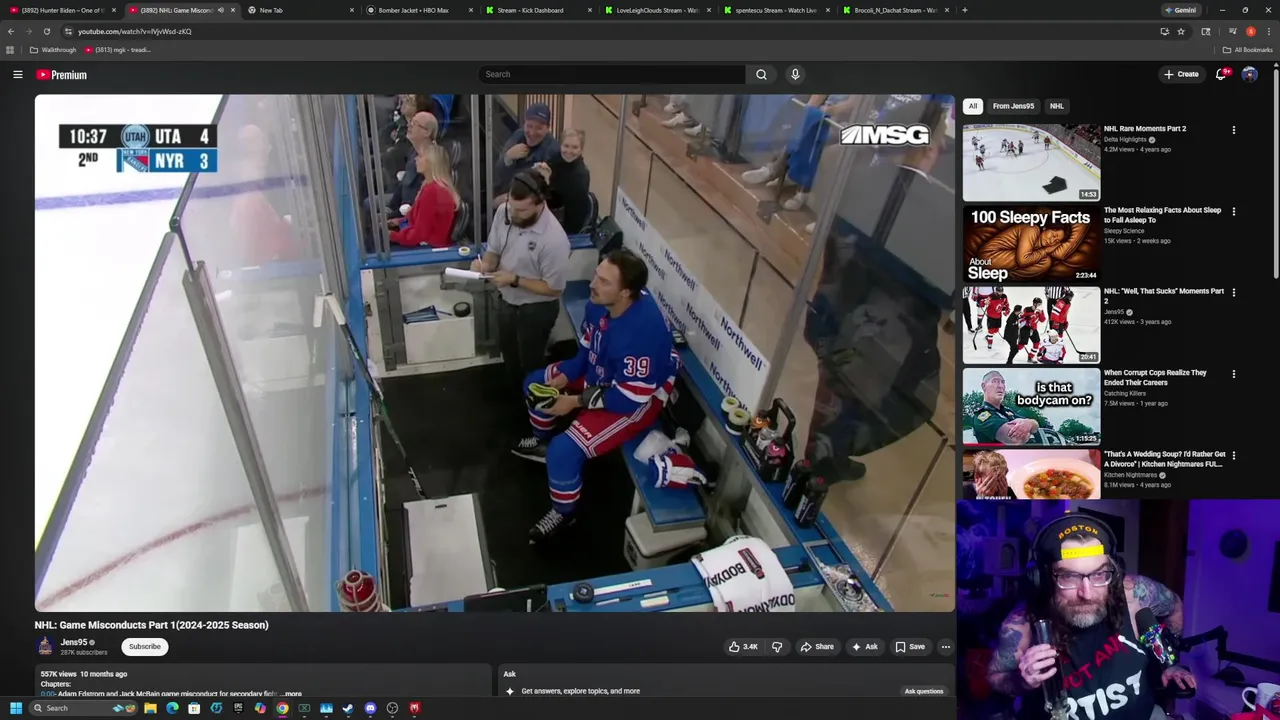Jump to chapter timestamp 0:00 in description
The width and height of the screenshot is (1280, 720).
click(47, 693)
